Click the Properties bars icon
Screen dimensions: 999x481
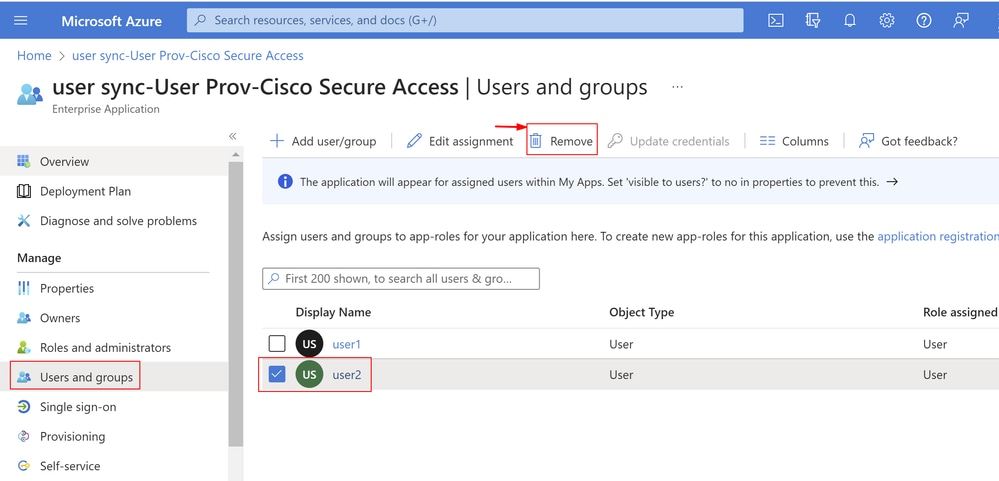(x=24, y=288)
